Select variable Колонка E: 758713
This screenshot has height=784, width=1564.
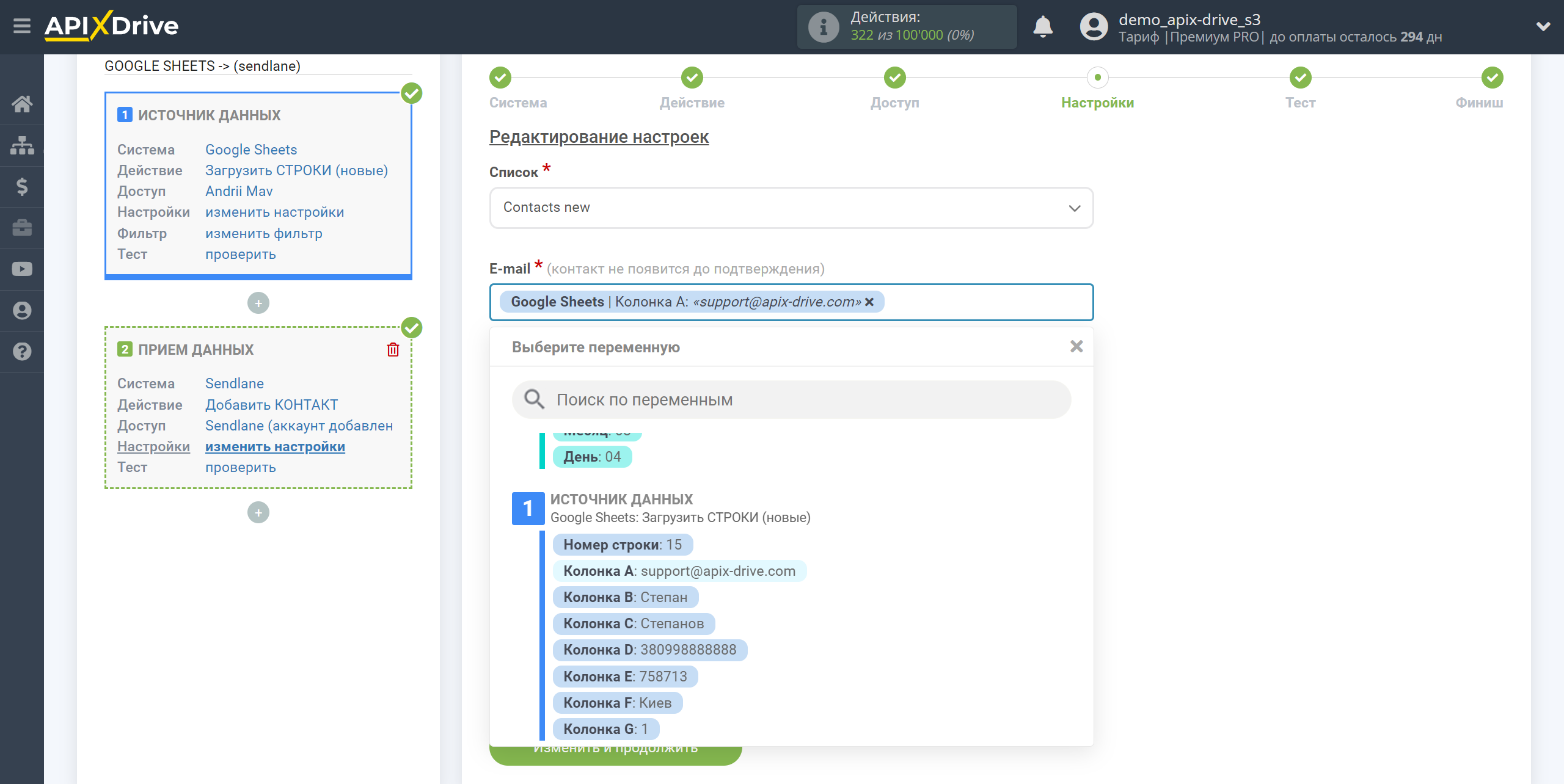625,677
